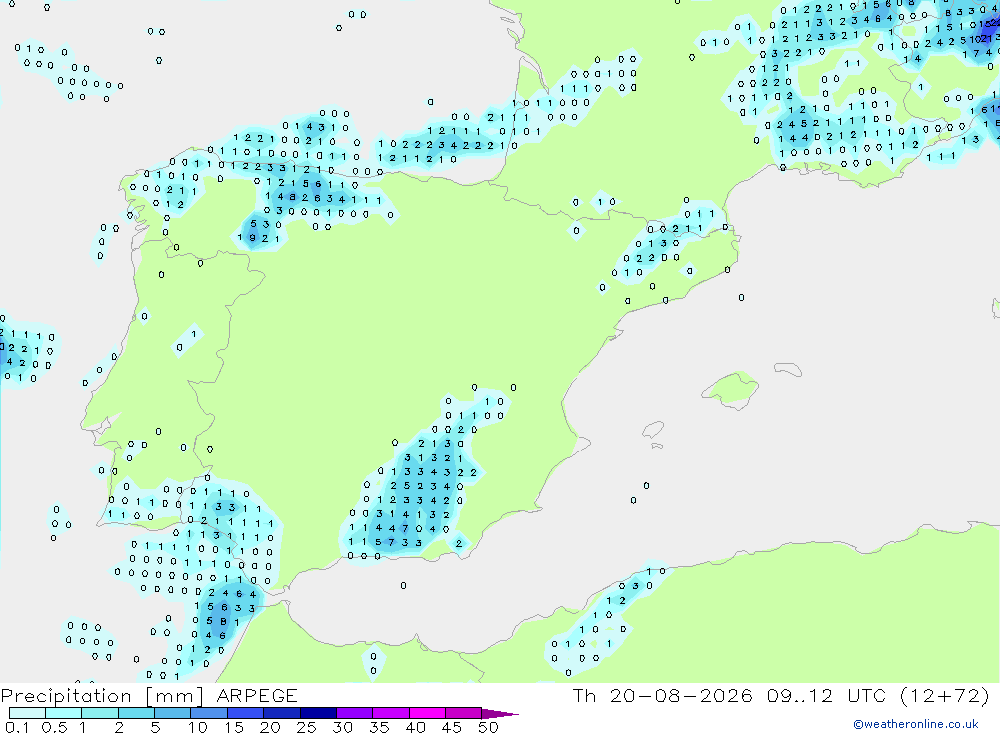1000x733 pixels.
Task: Click the date 'Th 20-08-2026'
Action: [663, 696]
